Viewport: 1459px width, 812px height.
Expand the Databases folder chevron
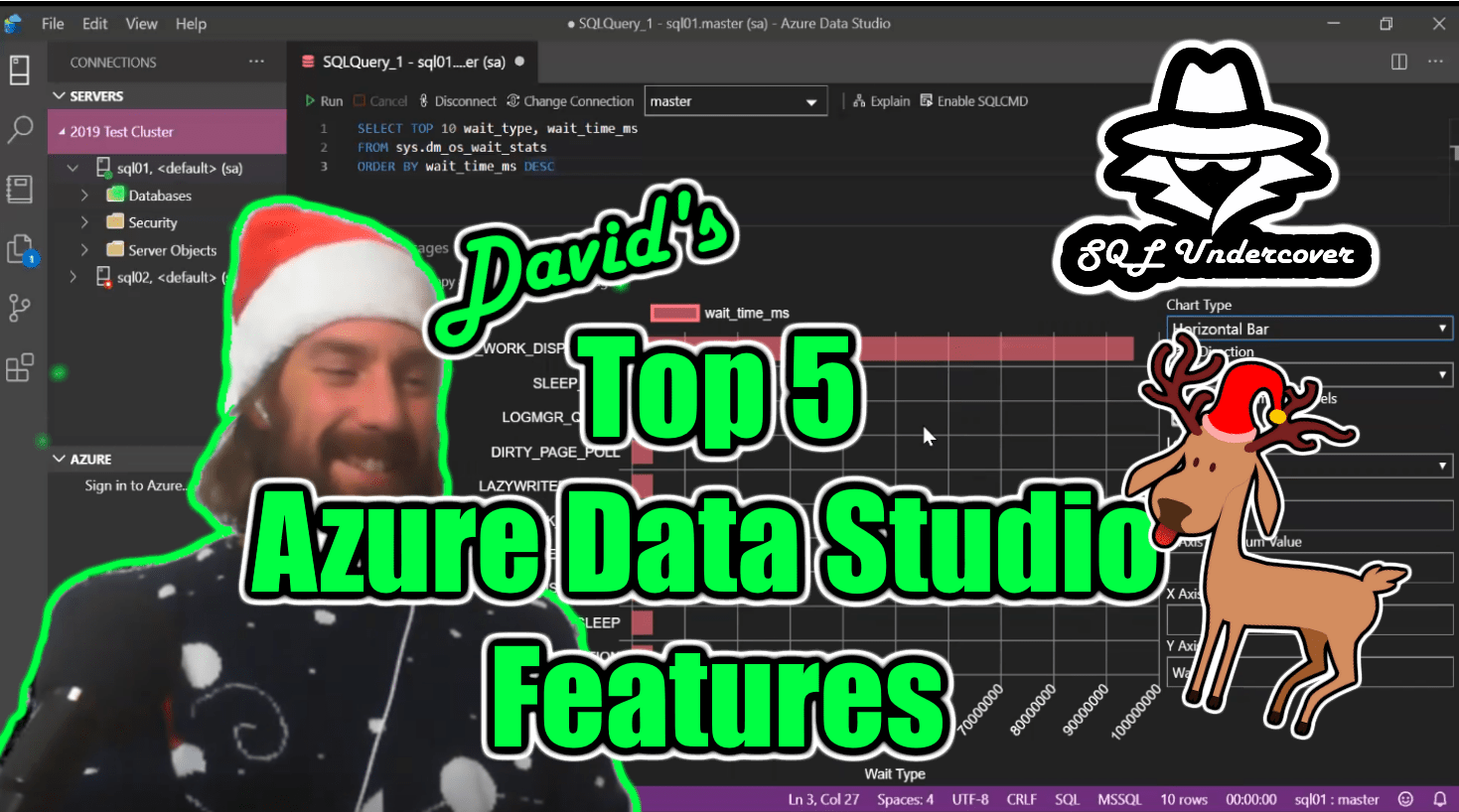(x=85, y=196)
